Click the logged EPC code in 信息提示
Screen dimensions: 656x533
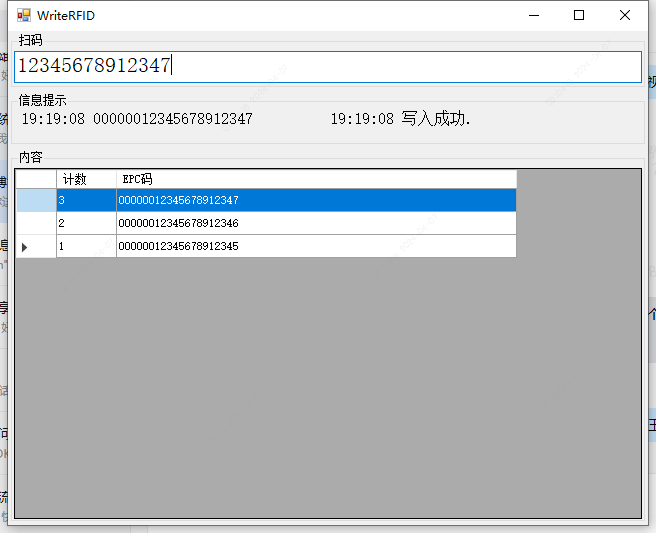click(x=172, y=119)
